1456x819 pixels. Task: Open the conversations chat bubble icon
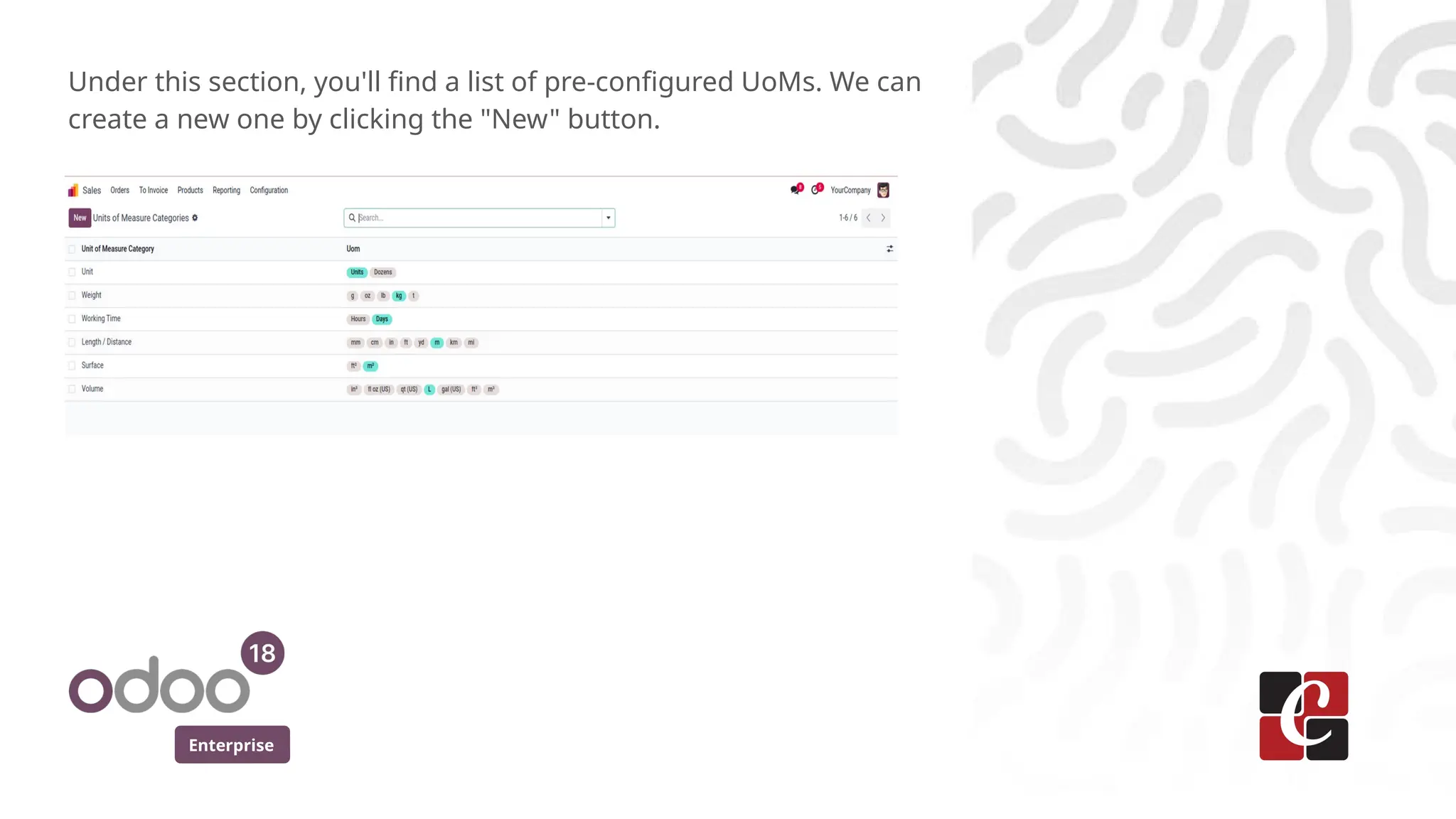pyautogui.click(x=795, y=190)
